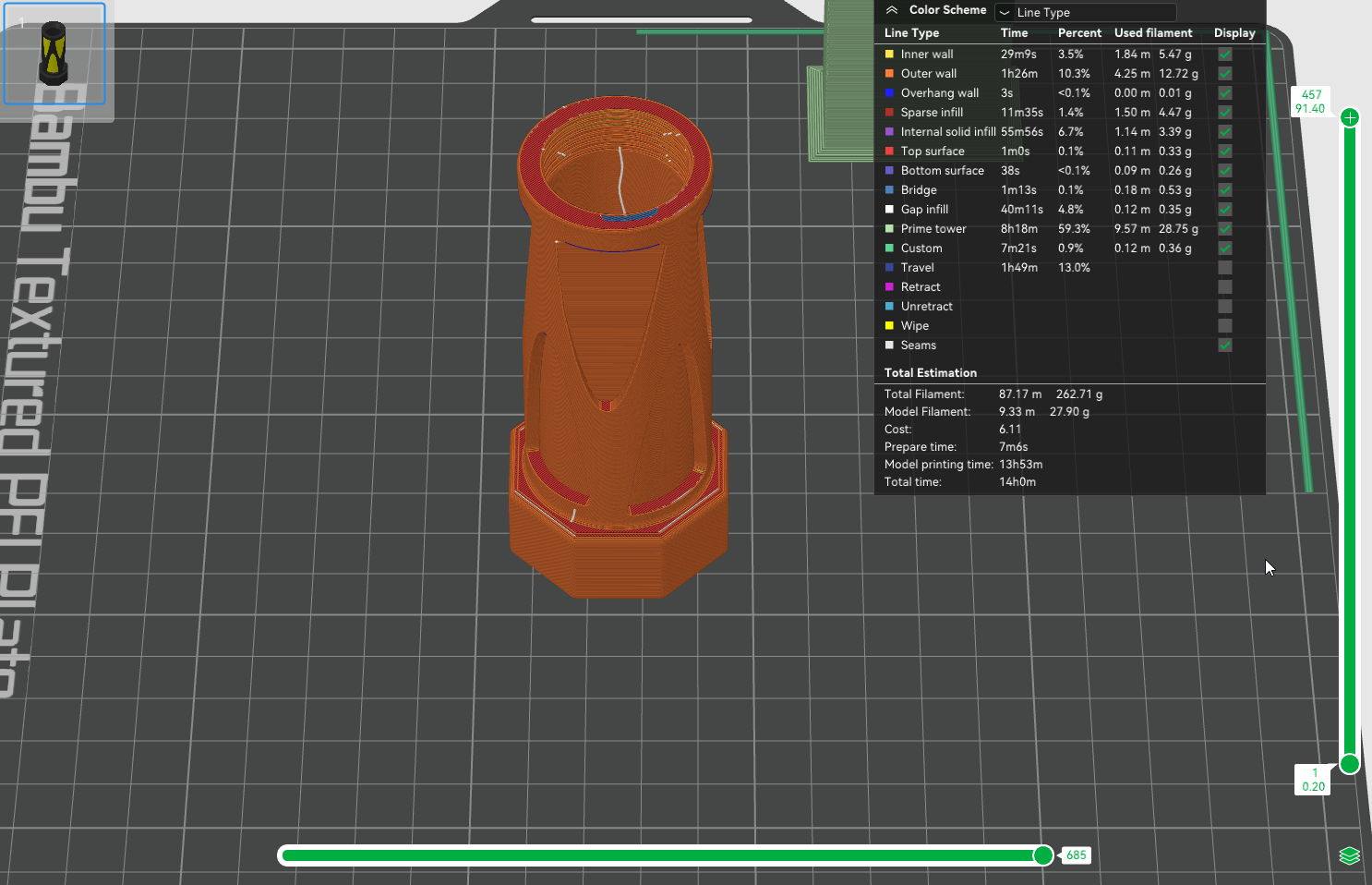Enable the Travel display checkbox
Viewport: 1372px width, 885px height.
(1225, 268)
